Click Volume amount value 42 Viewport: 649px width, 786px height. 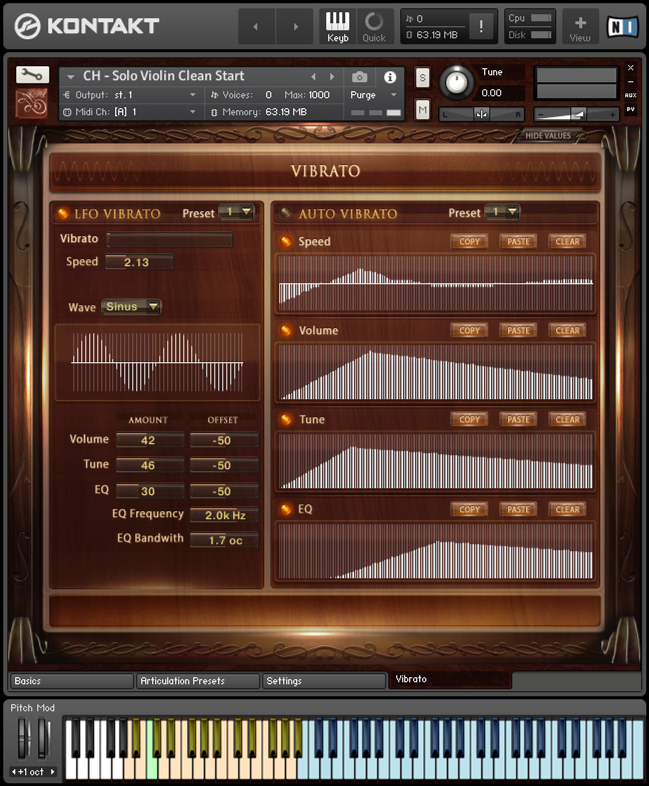149,440
